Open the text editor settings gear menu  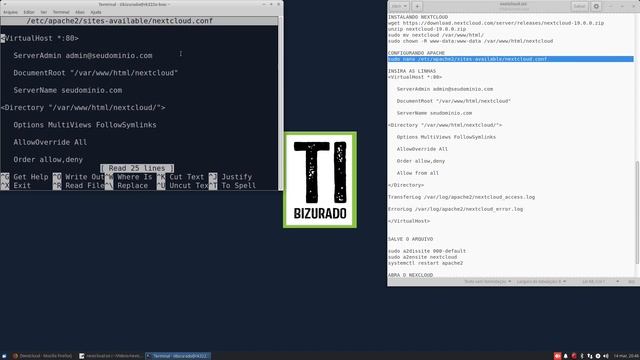pyautogui.click(x=596, y=6)
